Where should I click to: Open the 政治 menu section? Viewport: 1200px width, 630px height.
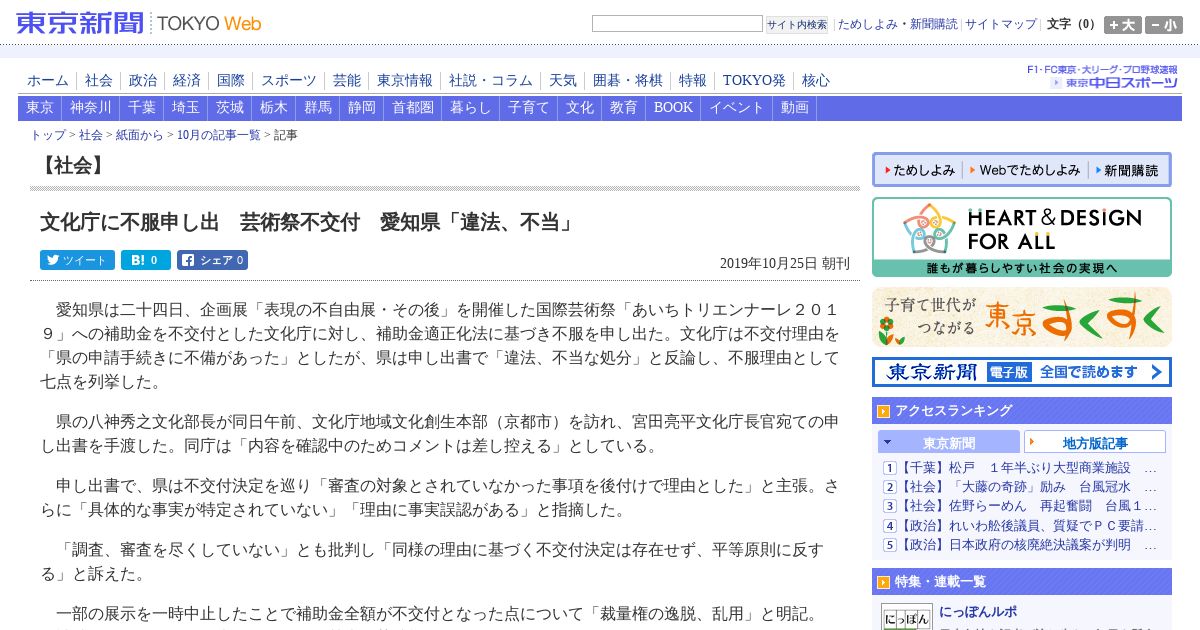coord(143,80)
